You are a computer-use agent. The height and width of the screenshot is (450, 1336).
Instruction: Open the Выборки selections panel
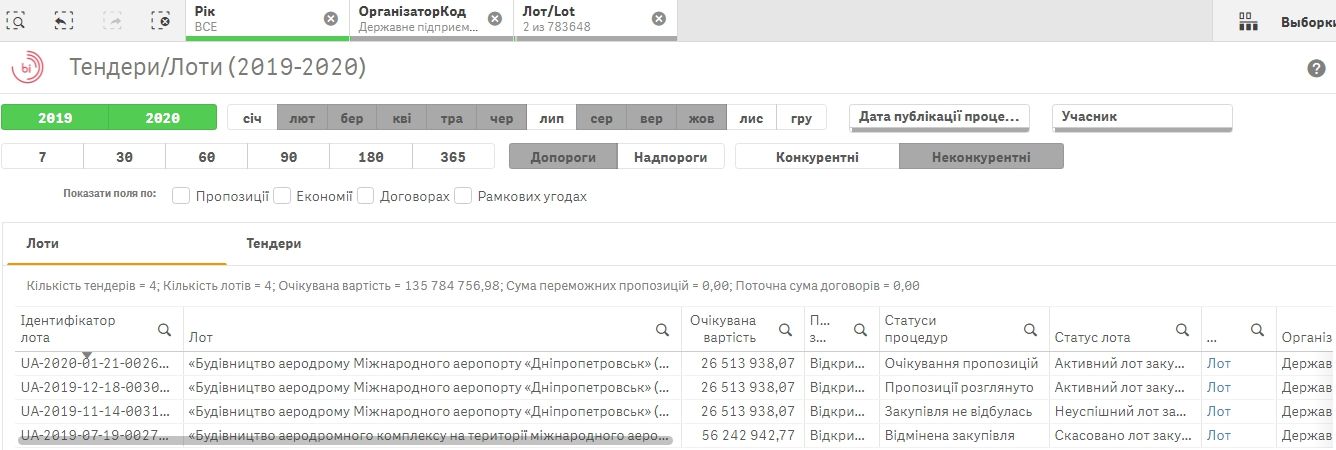[1308, 21]
